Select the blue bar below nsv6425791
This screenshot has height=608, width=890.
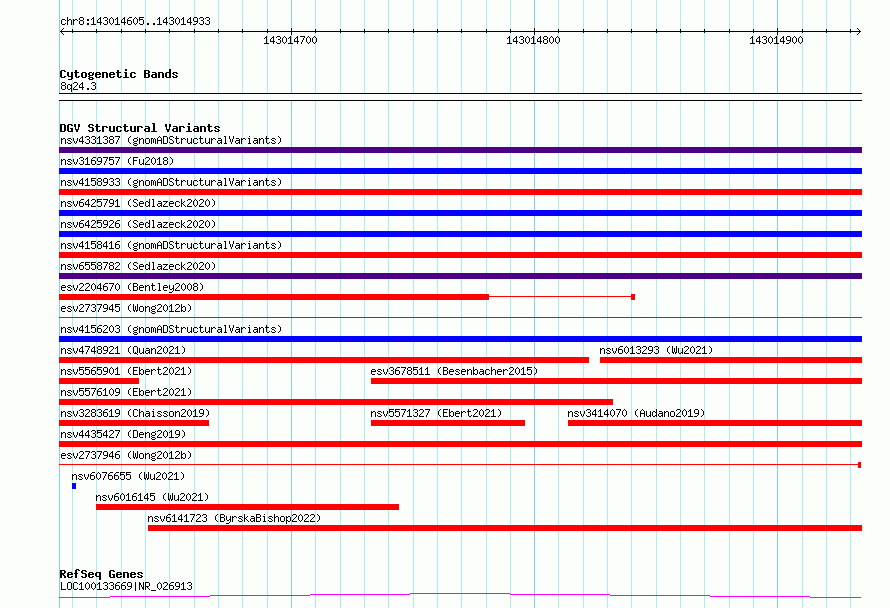click(x=460, y=213)
